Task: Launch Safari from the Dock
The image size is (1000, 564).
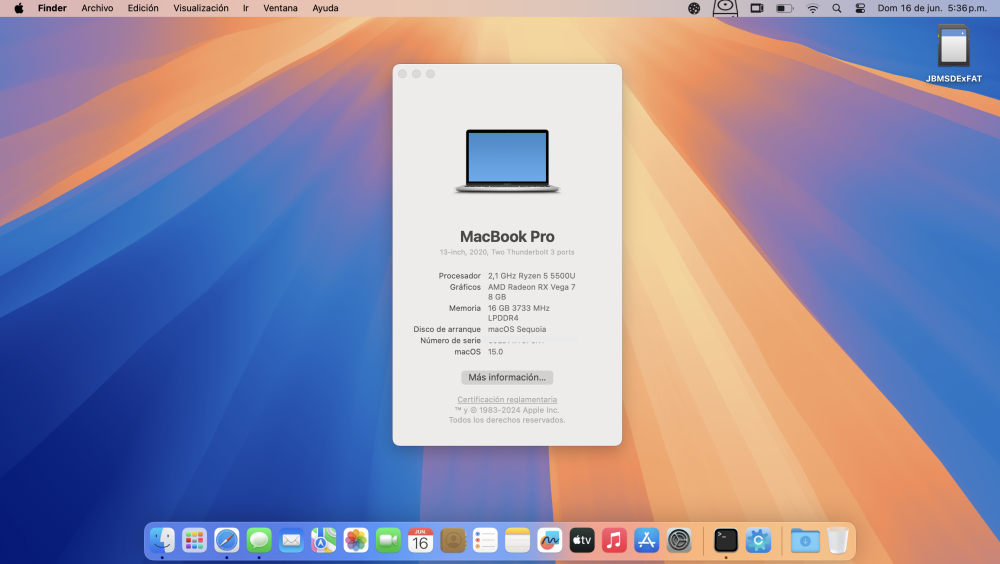Action: (226, 540)
